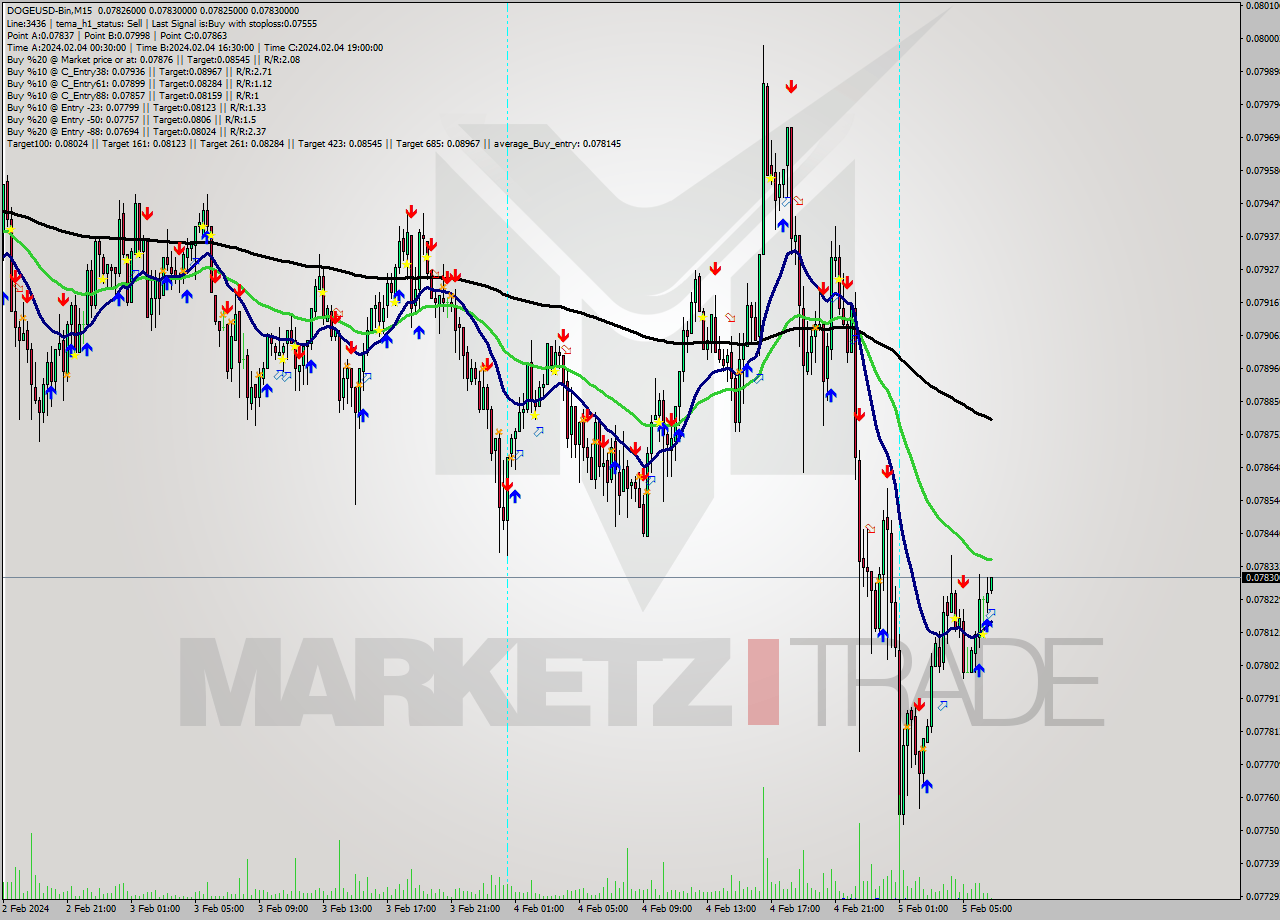This screenshot has height=920, width=1280.
Task: Click the '4 Feb 09:00' time axis label
Action: (666, 909)
